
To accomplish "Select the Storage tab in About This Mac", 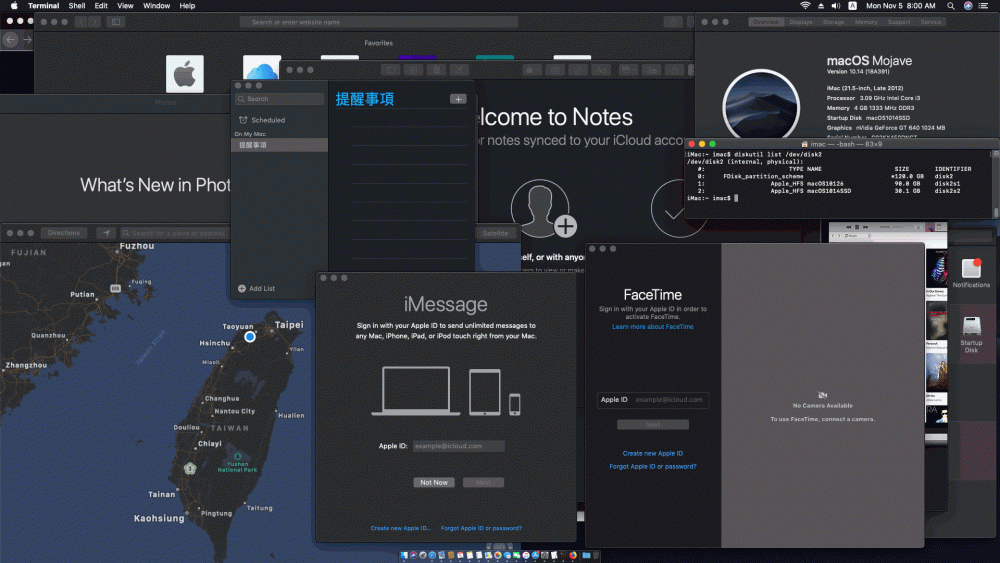I will click(834, 22).
